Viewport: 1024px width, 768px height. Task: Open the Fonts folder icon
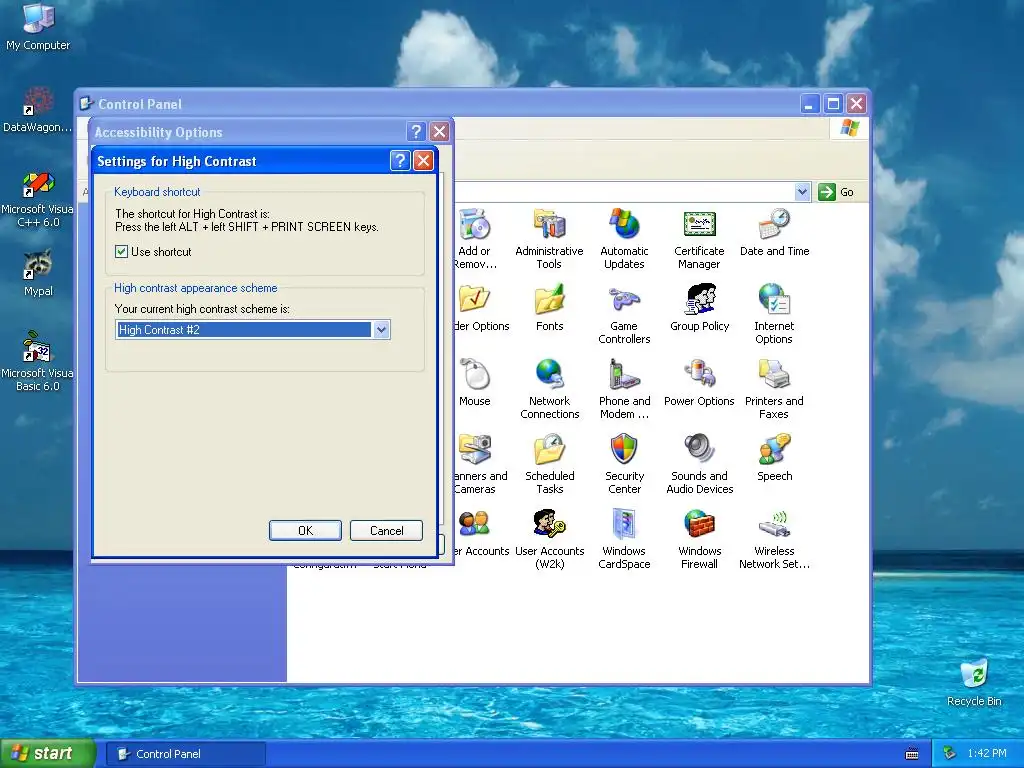pos(549,308)
